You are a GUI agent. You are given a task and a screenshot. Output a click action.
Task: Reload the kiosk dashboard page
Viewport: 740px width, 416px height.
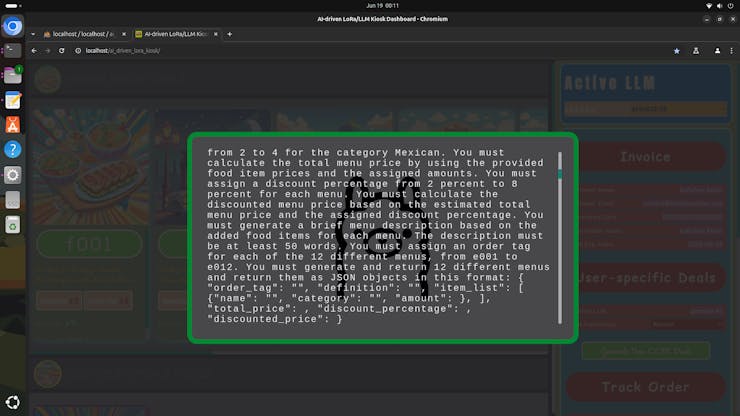[61, 51]
